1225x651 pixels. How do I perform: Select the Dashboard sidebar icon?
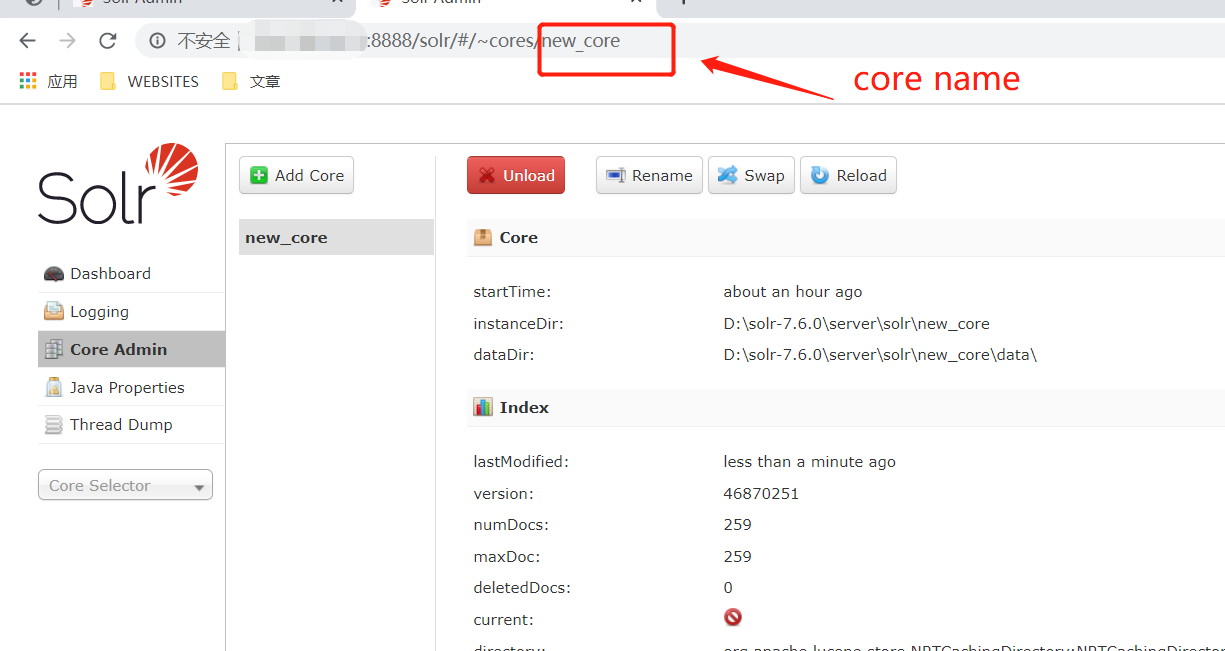[53, 273]
